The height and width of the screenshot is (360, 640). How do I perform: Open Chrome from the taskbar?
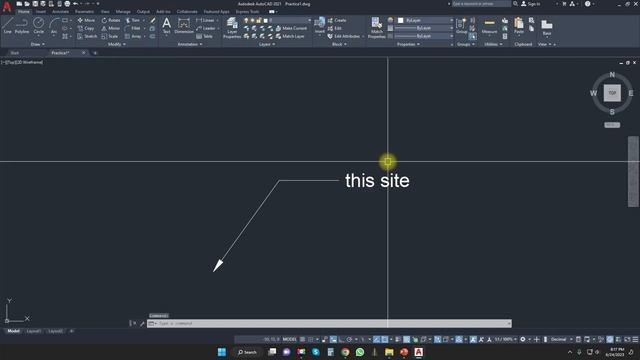pos(345,352)
